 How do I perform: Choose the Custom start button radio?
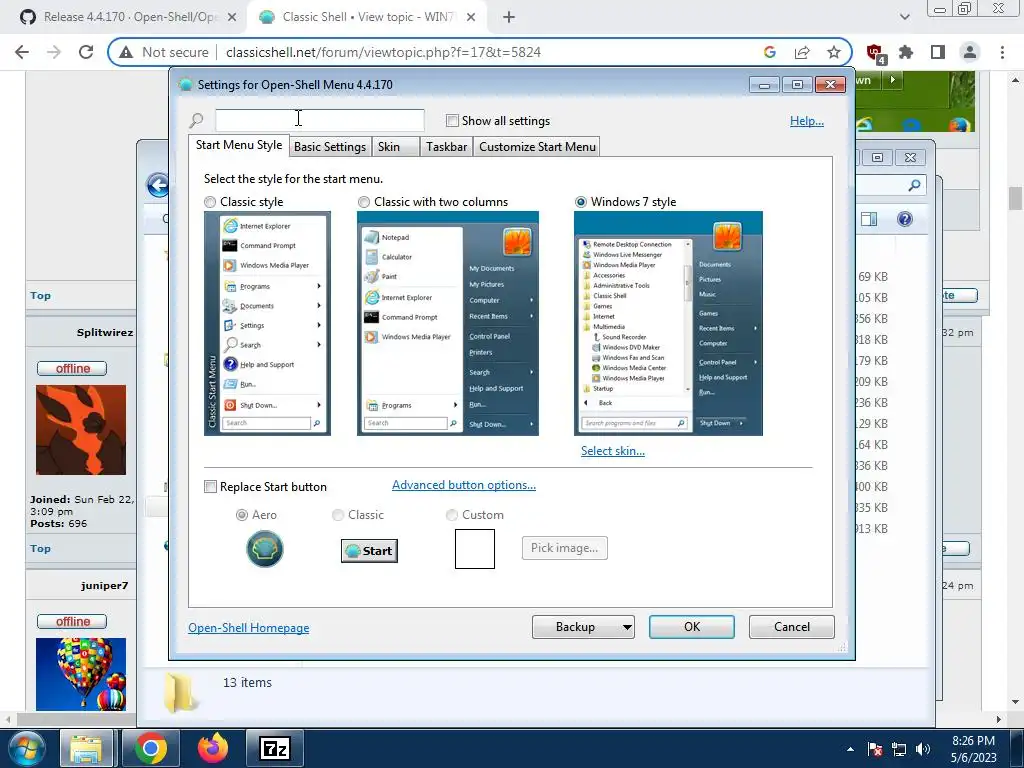(x=451, y=515)
